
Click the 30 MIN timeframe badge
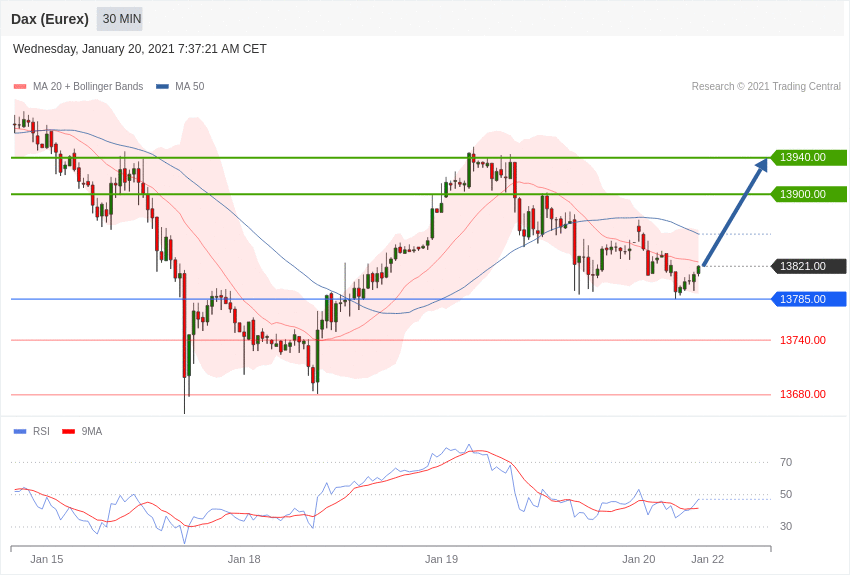point(120,19)
